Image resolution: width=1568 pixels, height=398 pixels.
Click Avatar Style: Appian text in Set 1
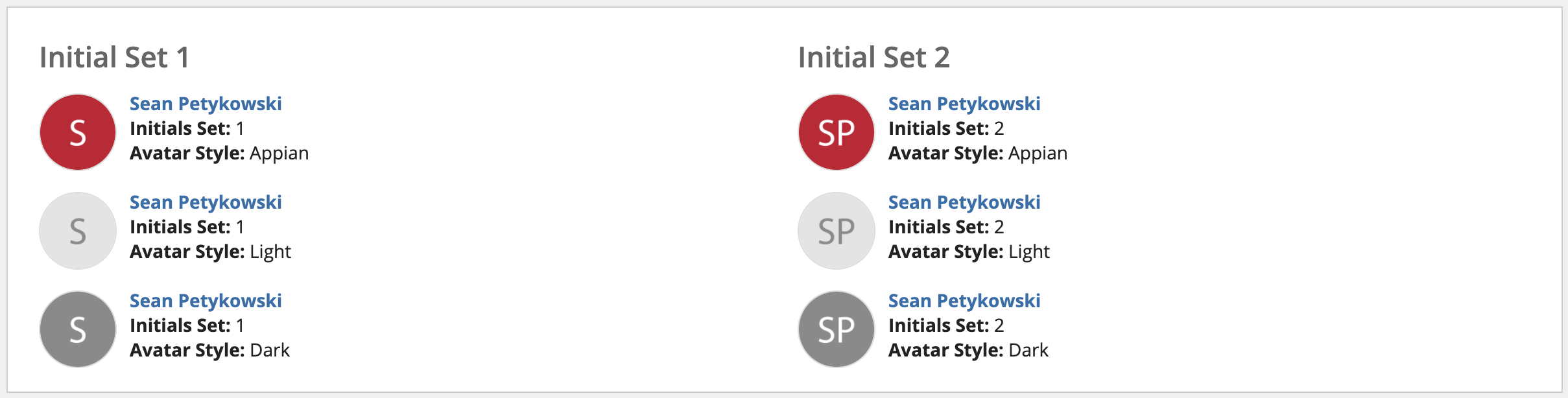pyautogui.click(x=219, y=153)
